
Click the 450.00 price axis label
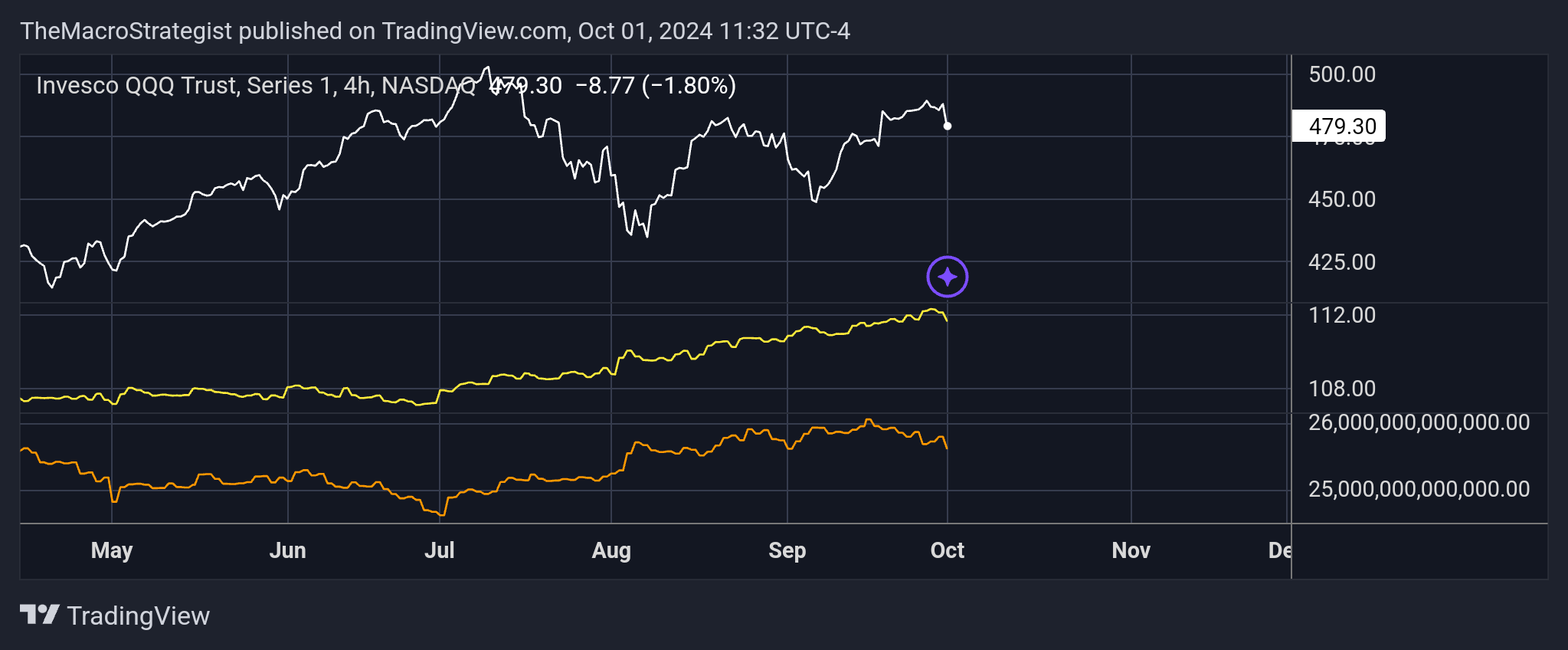1342,199
